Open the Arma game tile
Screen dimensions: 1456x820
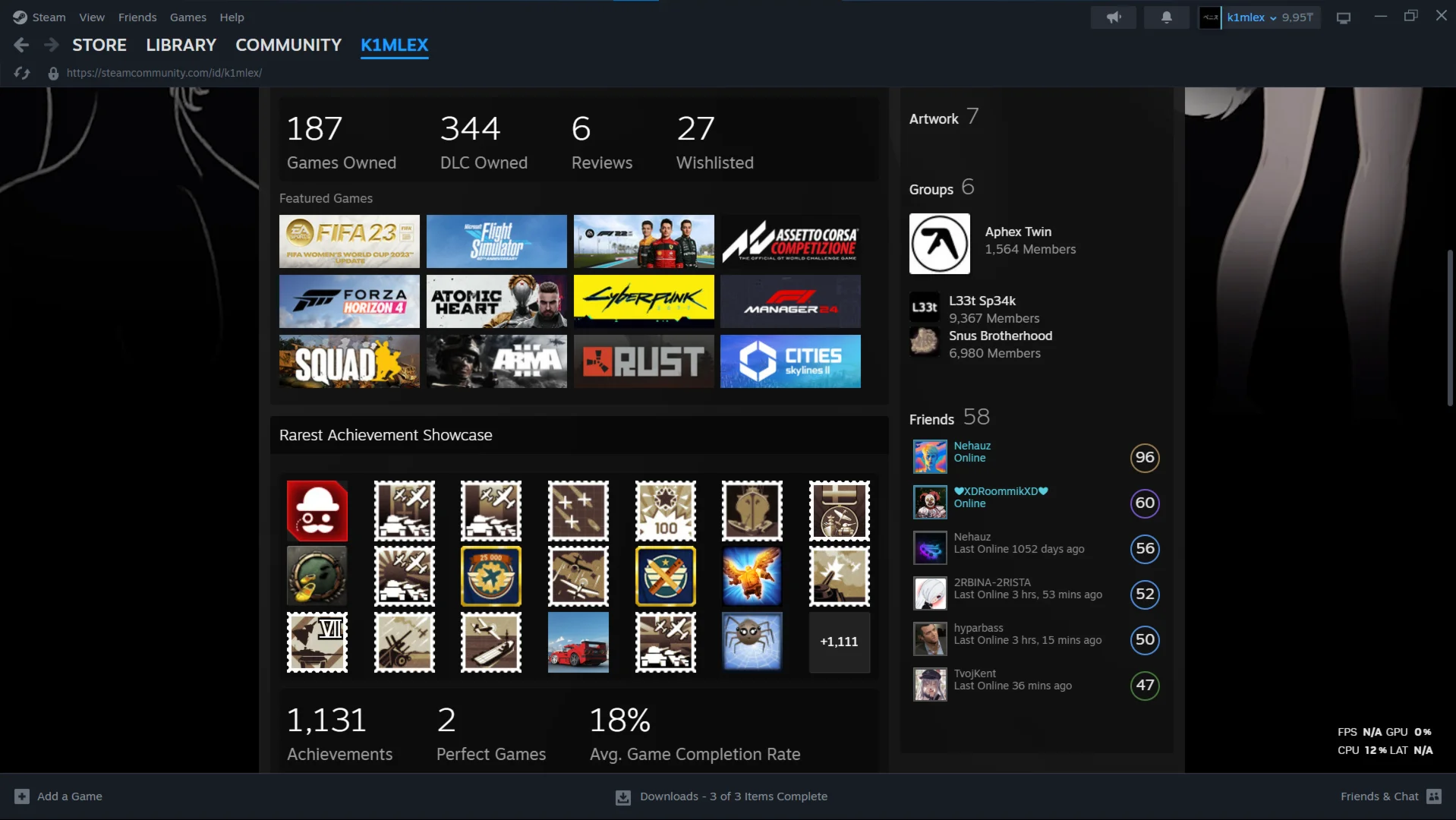496,361
